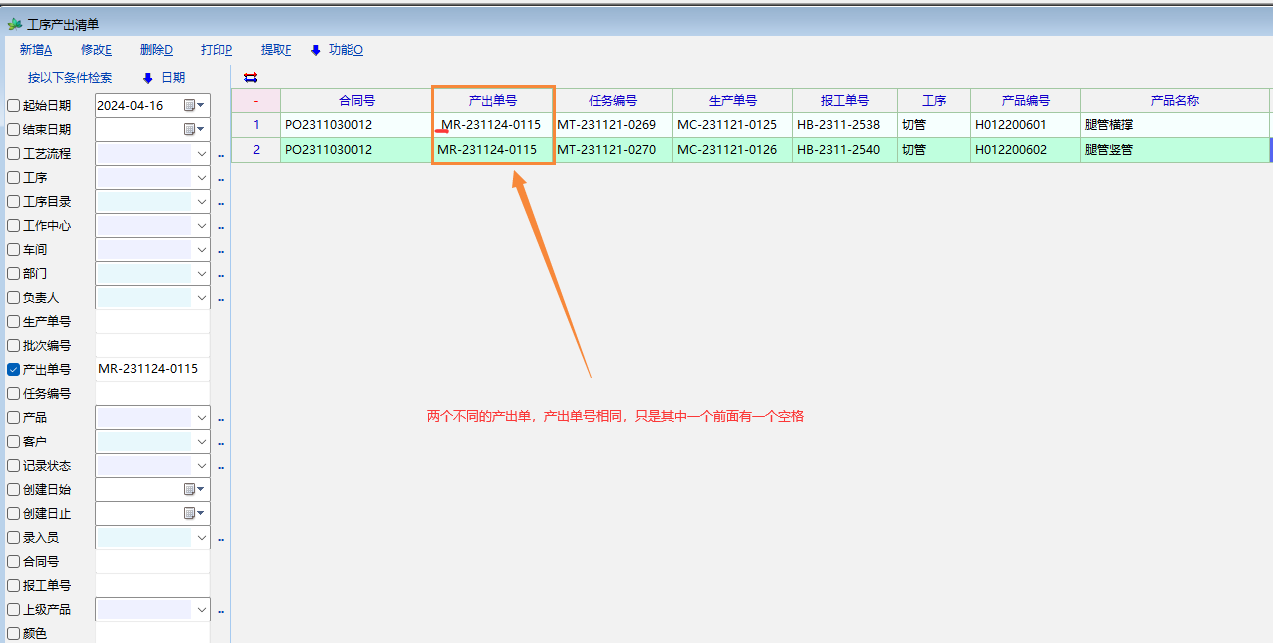Click the calendar icon for 创建日始
This screenshot has height=643, width=1273.
tap(194, 489)
